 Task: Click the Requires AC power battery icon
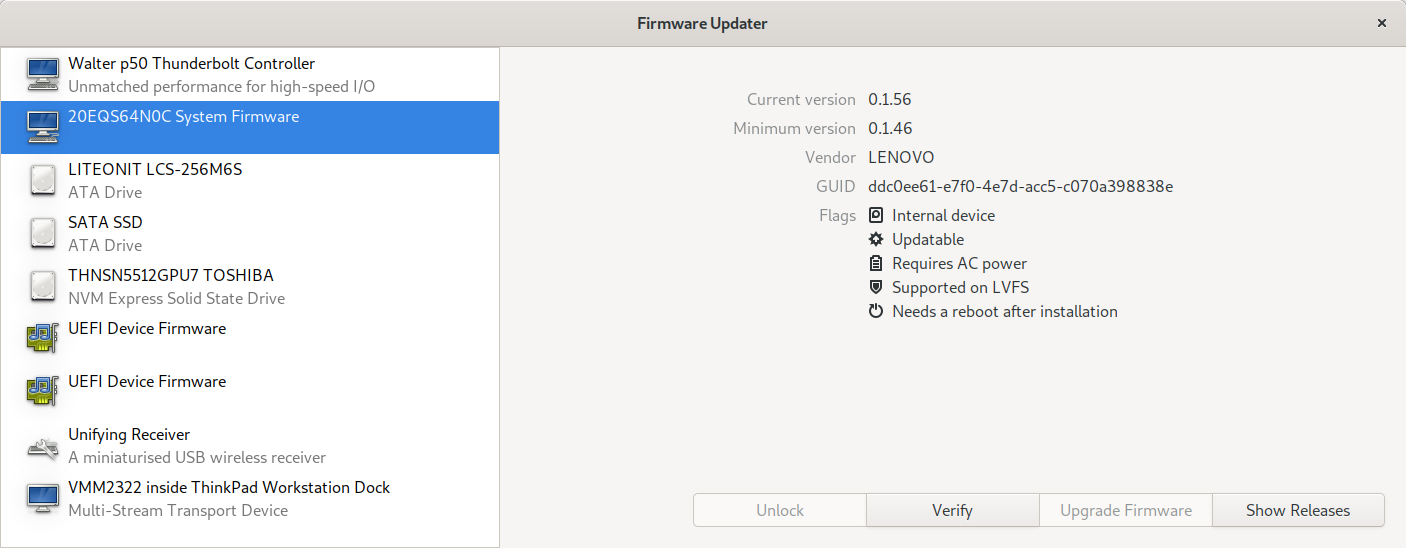tap(876, 264)
